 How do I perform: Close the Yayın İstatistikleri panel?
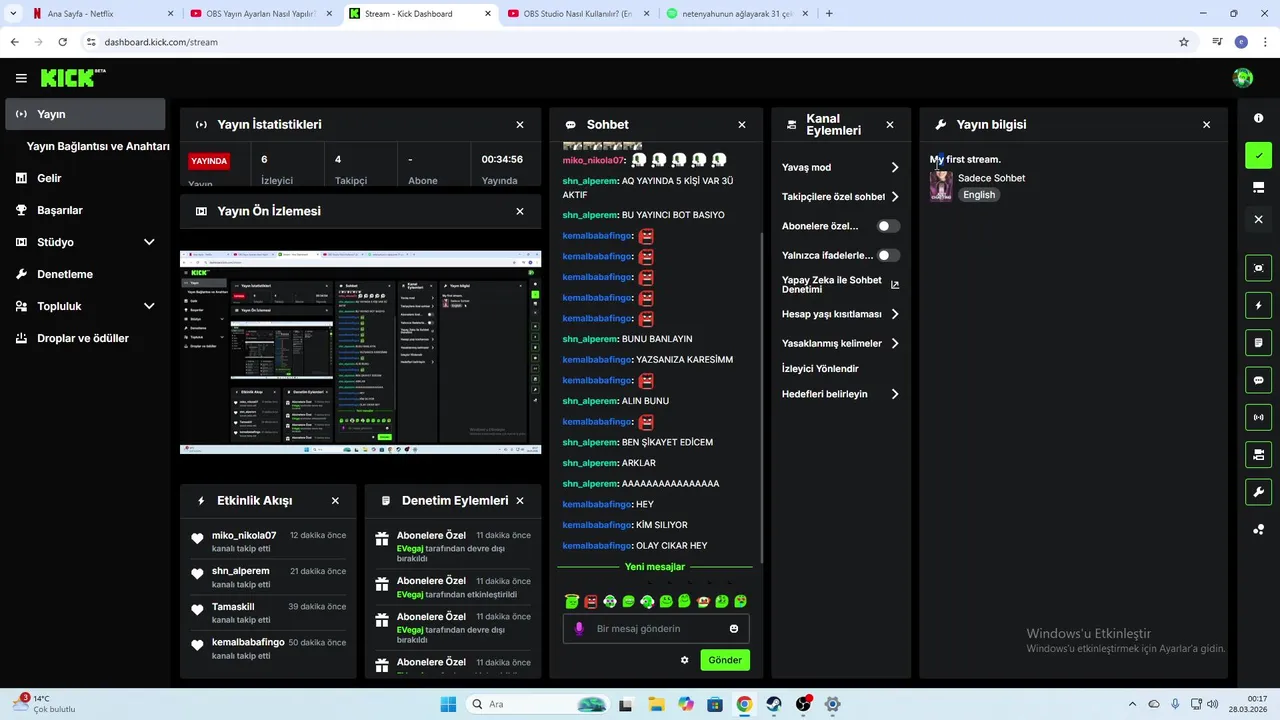(x=520, y=125)
